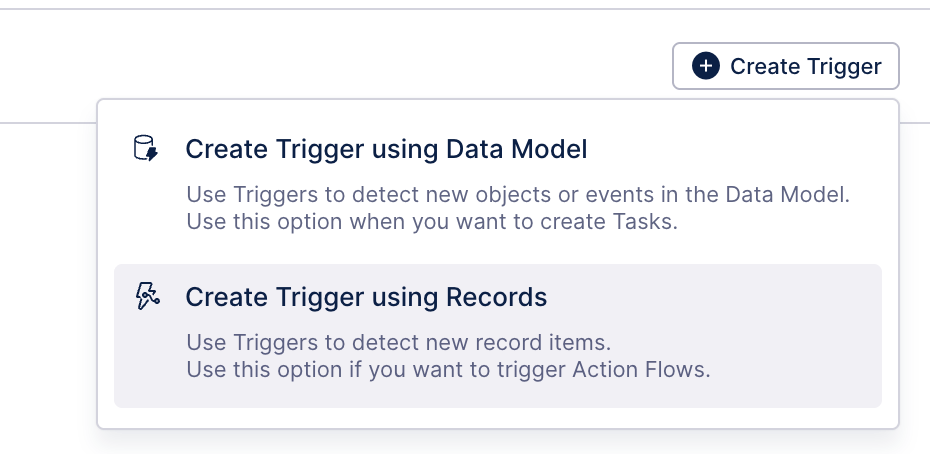The height and width of the screenshot is (454, 930).
Task: Click the "trigger Action Flows" description line
Action: point(447,369)
